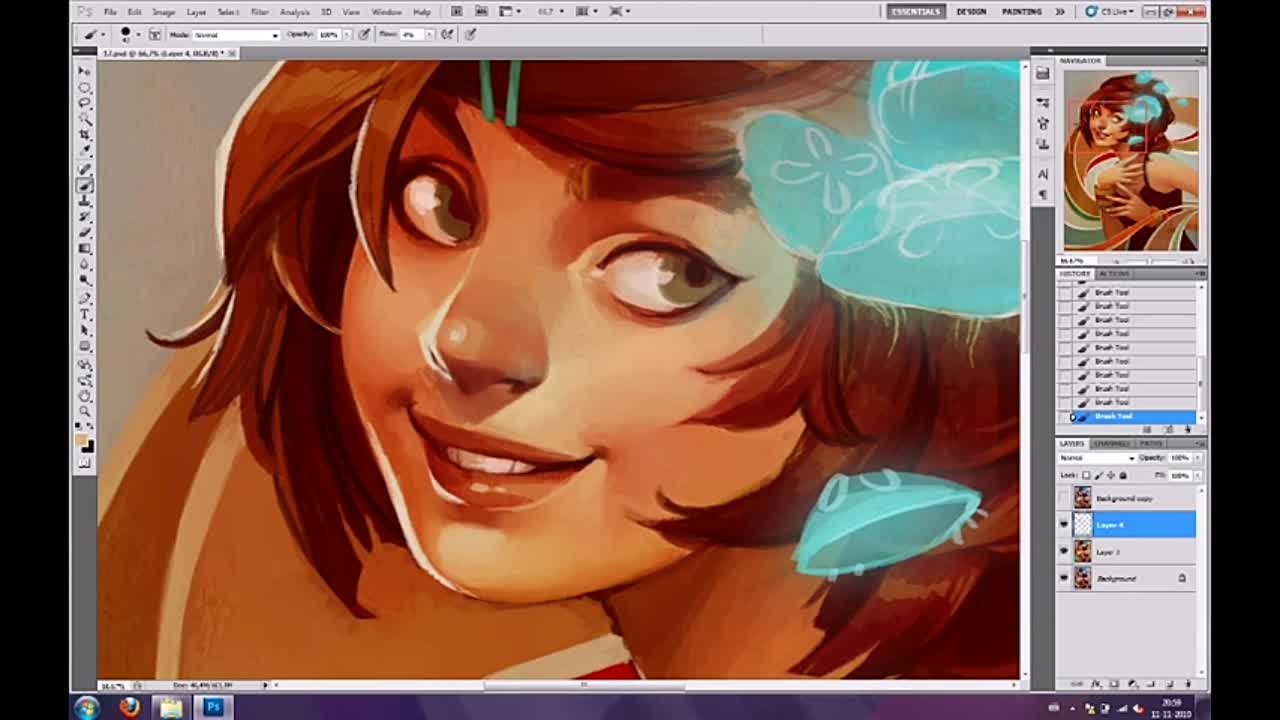Select the Clone Stamp tool
This screenshot has height=720, width=1280.
(85, 200)
